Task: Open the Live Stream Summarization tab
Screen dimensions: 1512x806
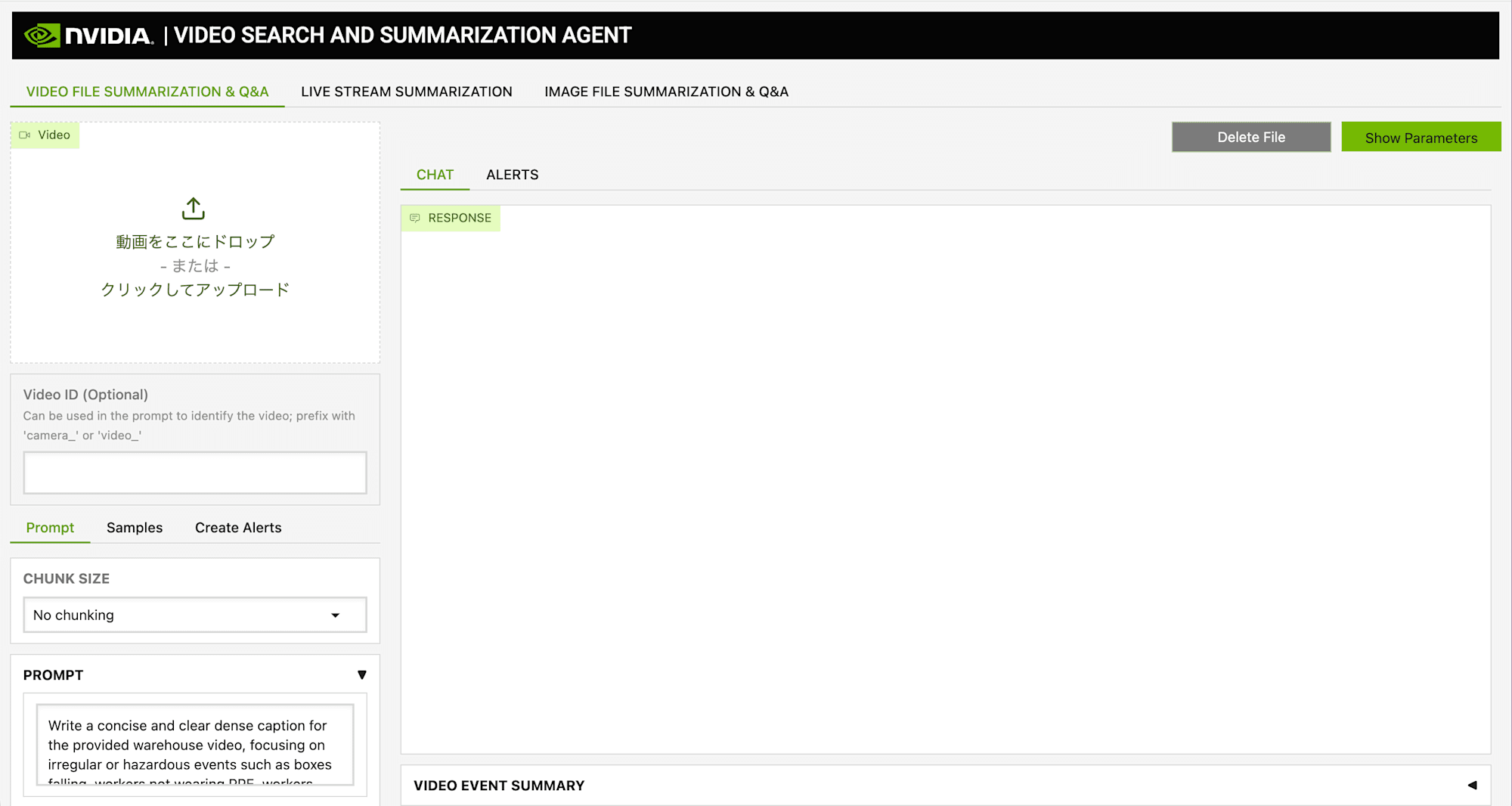Action: [x=407, y=91]
